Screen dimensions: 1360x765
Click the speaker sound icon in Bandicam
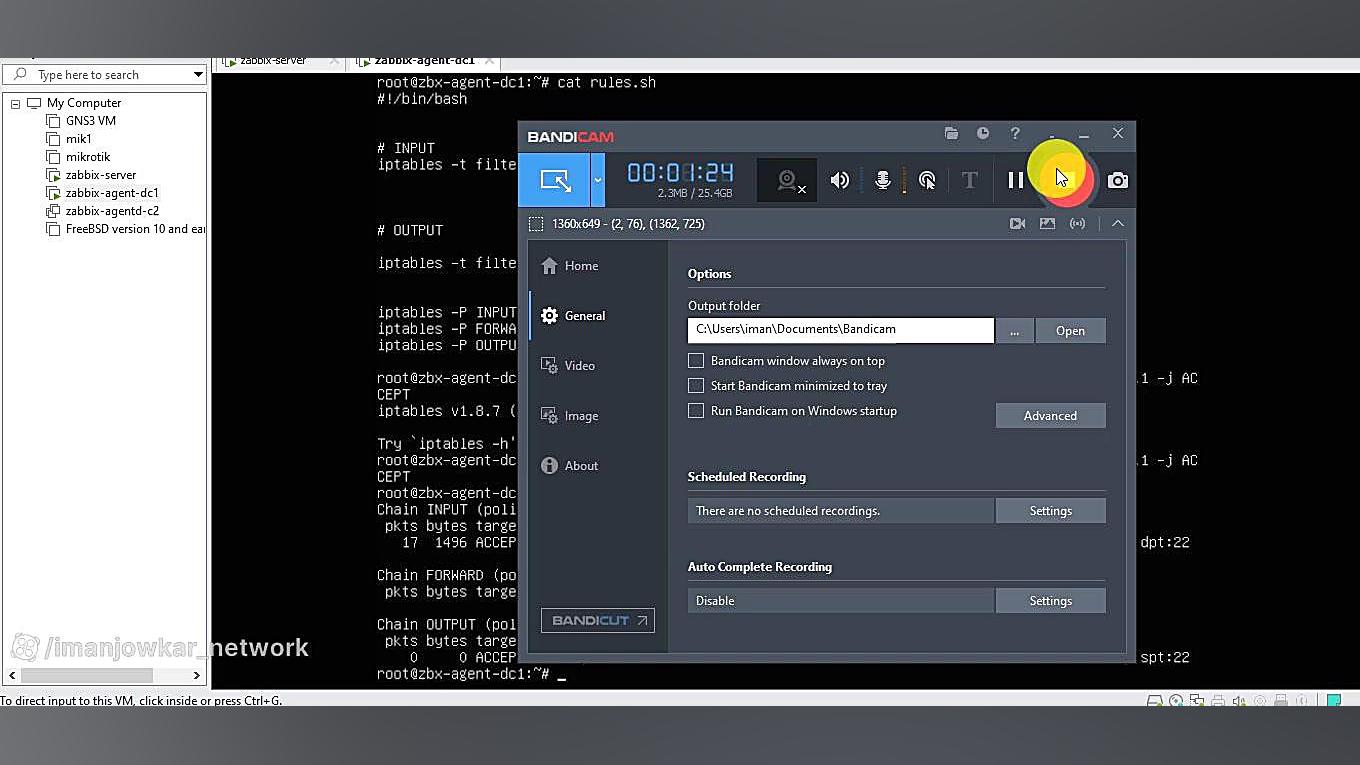840,180
